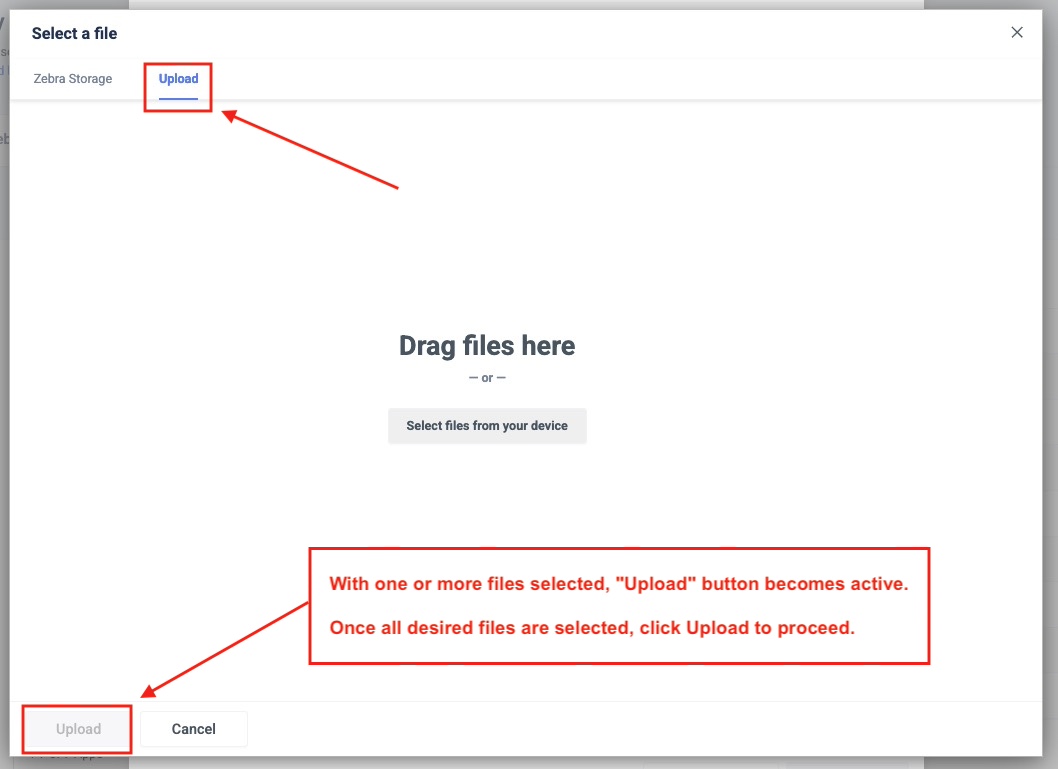Click the Drag files here heading

[x=487, y=346]
